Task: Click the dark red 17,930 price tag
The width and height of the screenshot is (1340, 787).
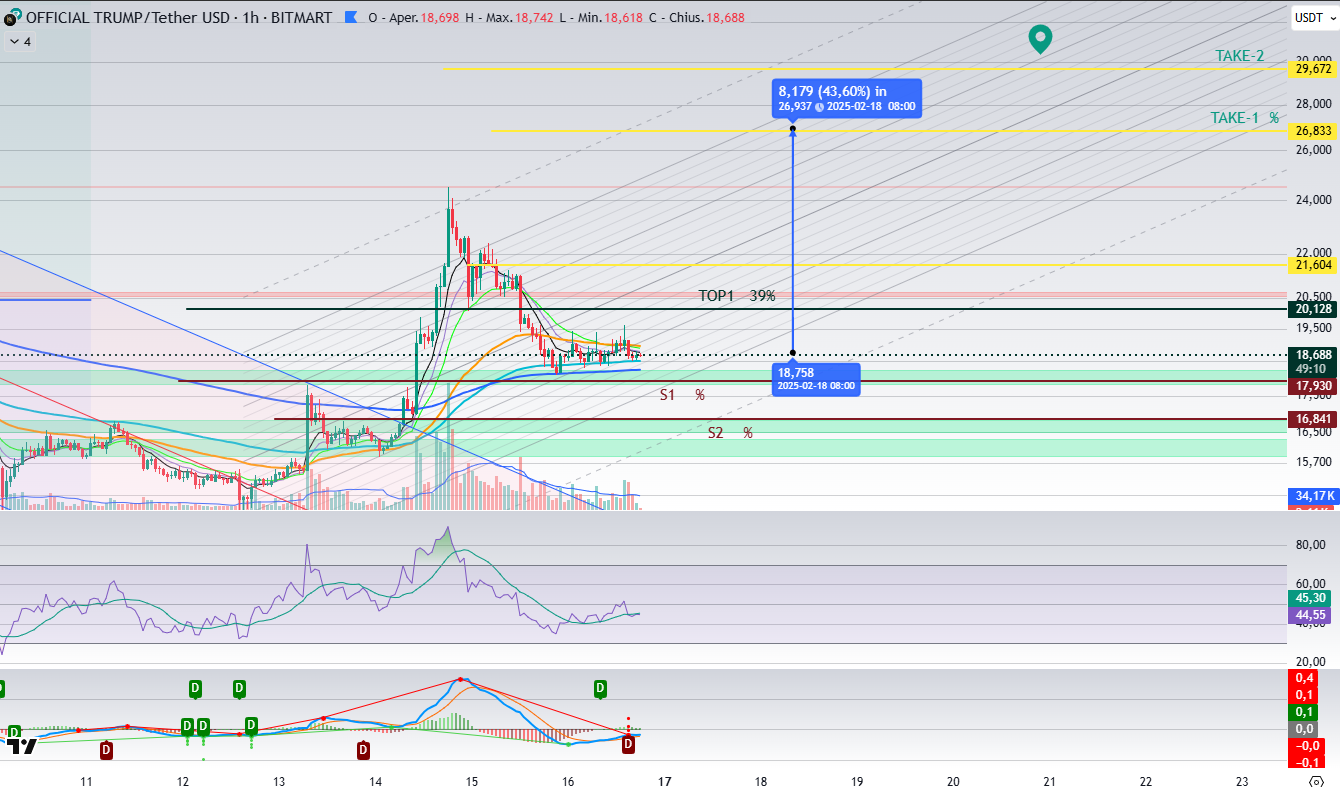Action: pos(1312,385)
